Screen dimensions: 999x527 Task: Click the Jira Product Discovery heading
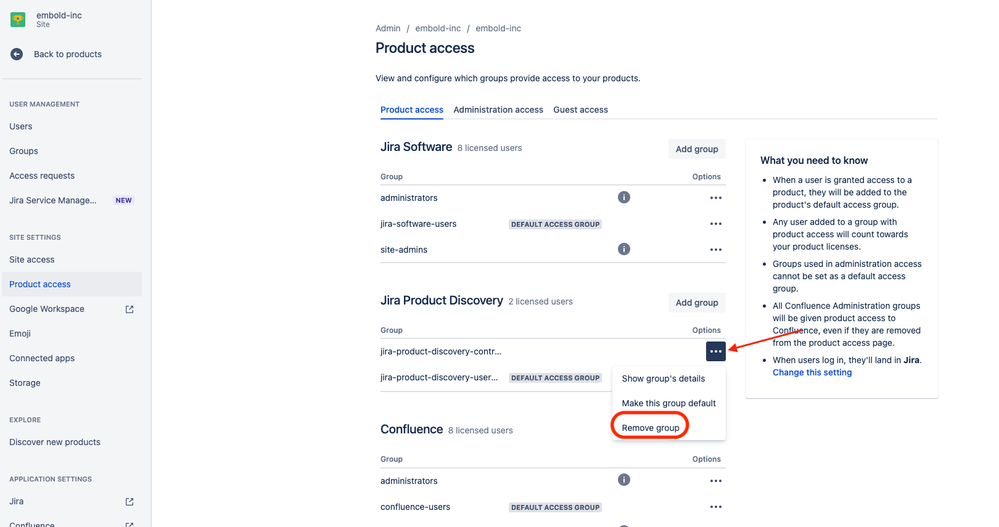click(442, 301)
